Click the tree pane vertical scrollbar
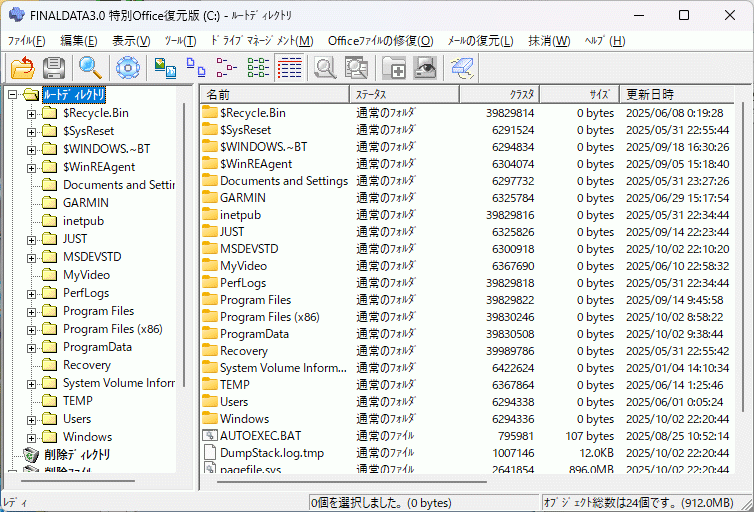Image resolution: width=754 pixels, height=512 pixels. coord(184,245)
